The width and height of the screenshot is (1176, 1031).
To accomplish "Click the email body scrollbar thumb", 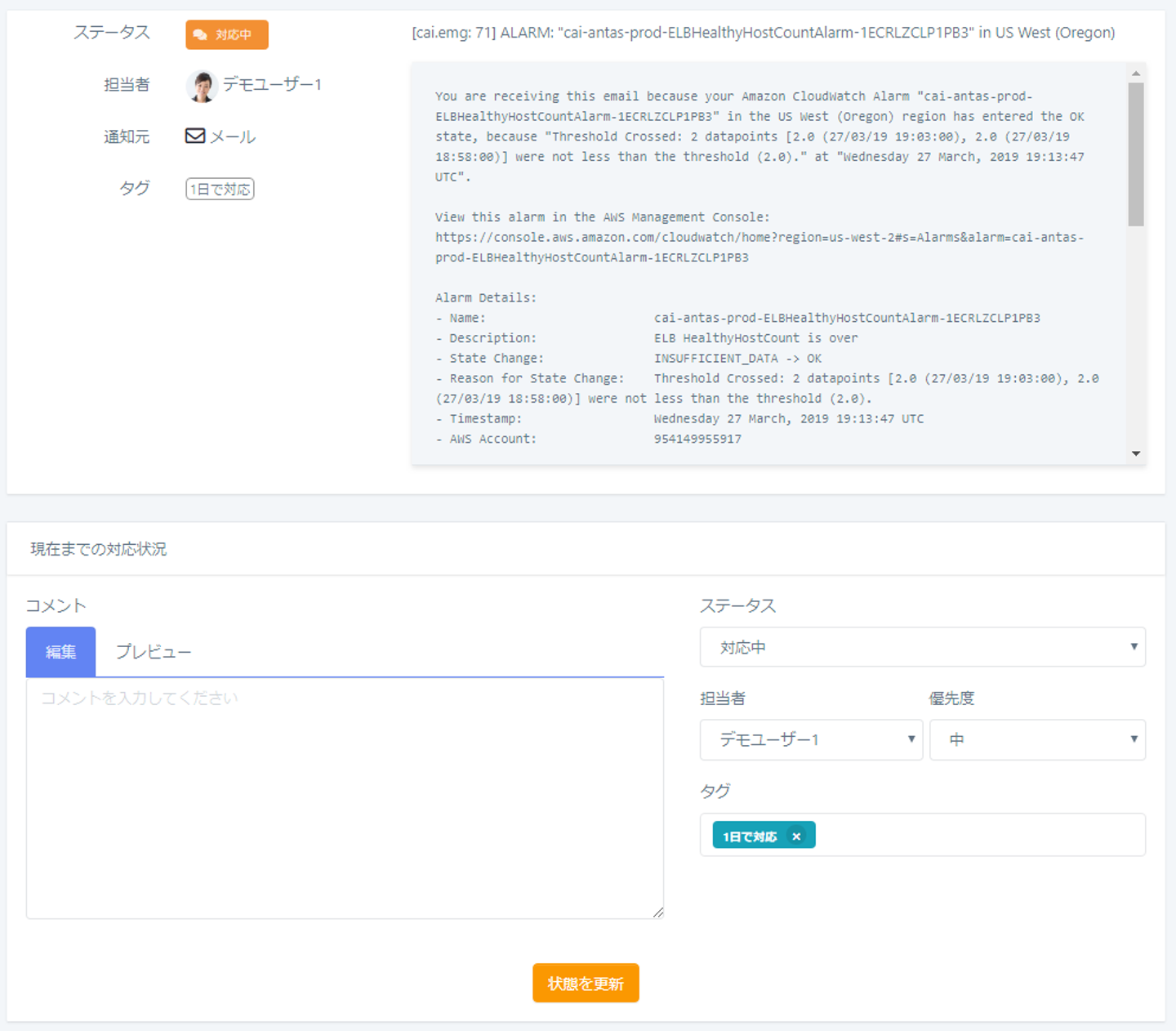I will coord(1136,154).
